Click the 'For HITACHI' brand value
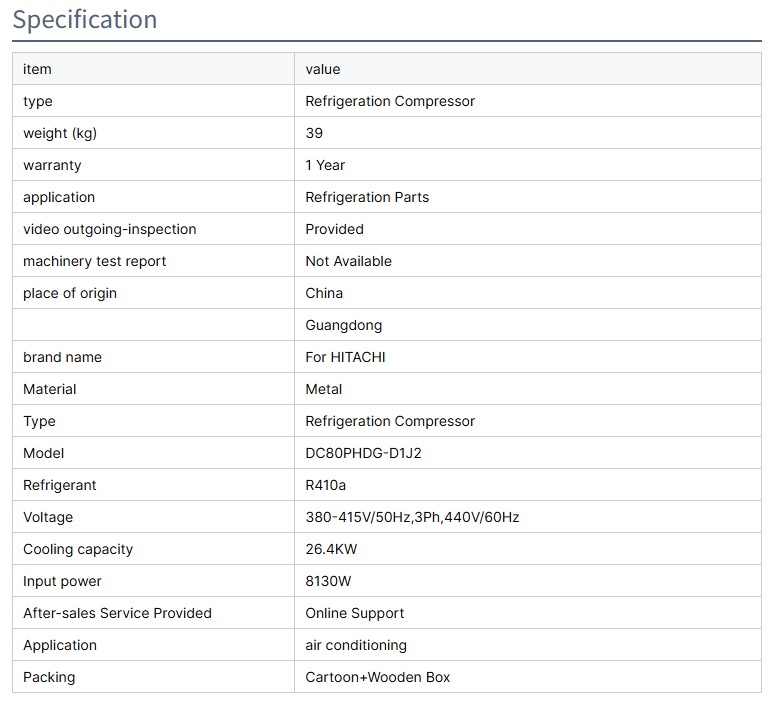The image size is (771, 704). point(345,357)
